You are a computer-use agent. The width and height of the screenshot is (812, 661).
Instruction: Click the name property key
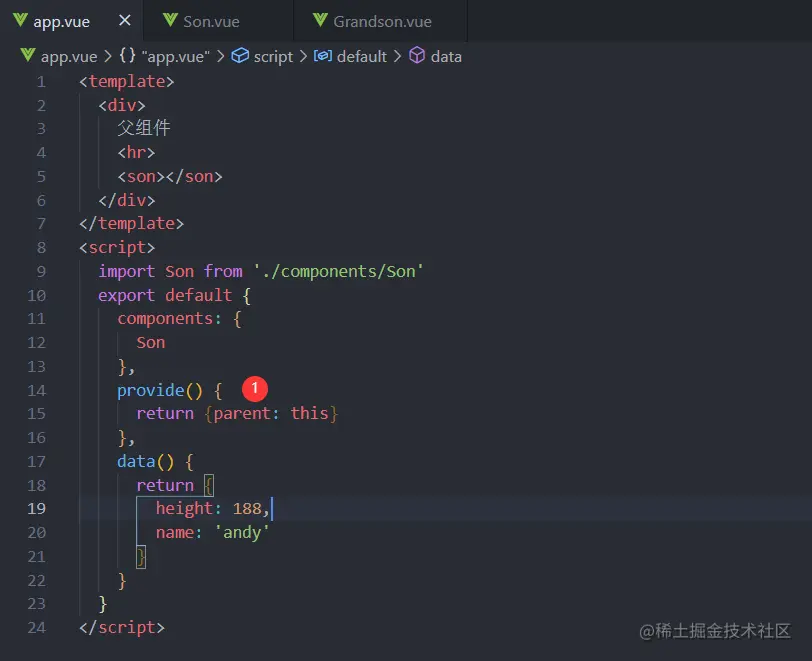(175, 533)
